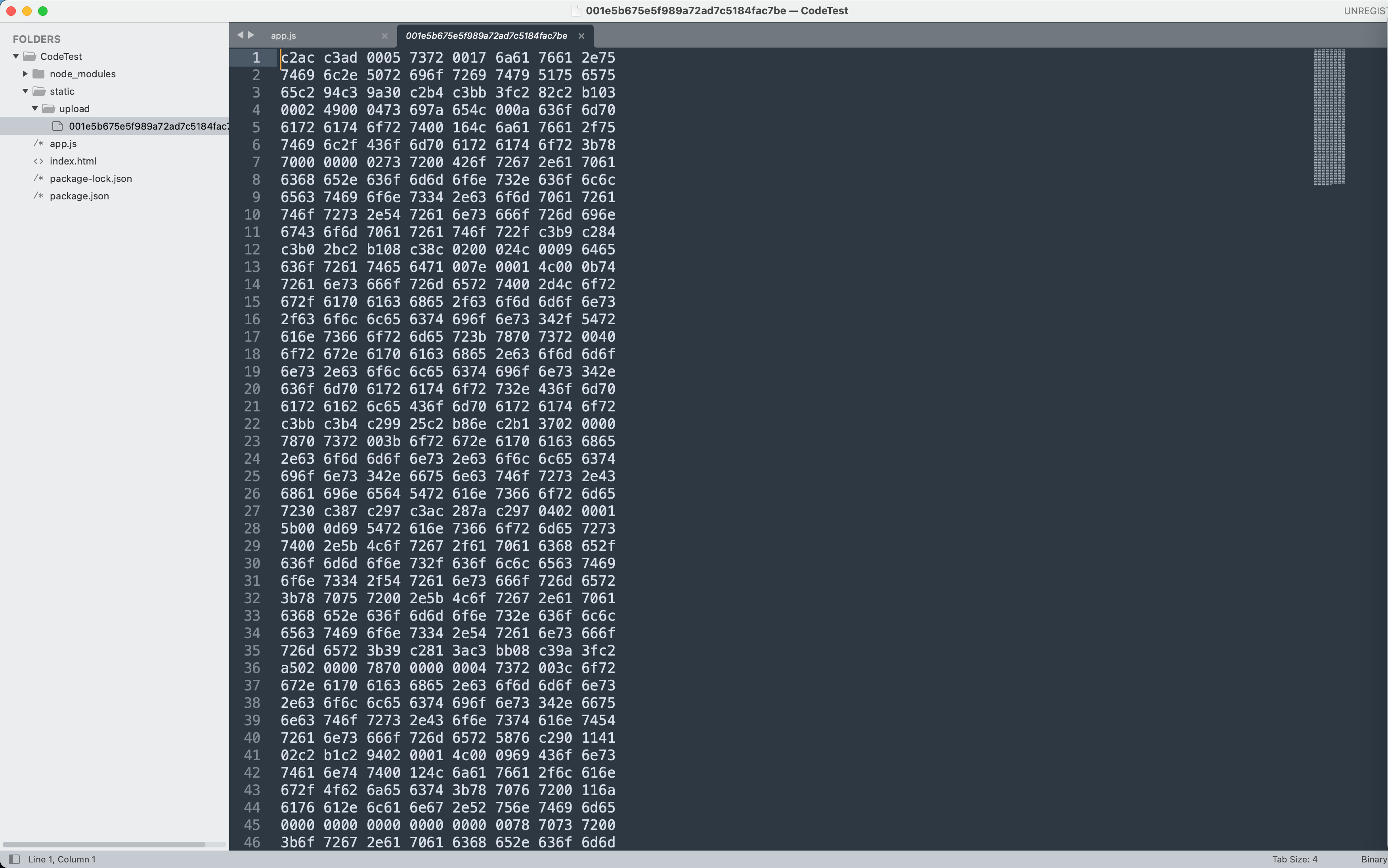Image resolution: width=1388 pixels, height=868 pixels.
Task: Click the forward navigation arrow in tab bar
Action: (x=251, y=35)
